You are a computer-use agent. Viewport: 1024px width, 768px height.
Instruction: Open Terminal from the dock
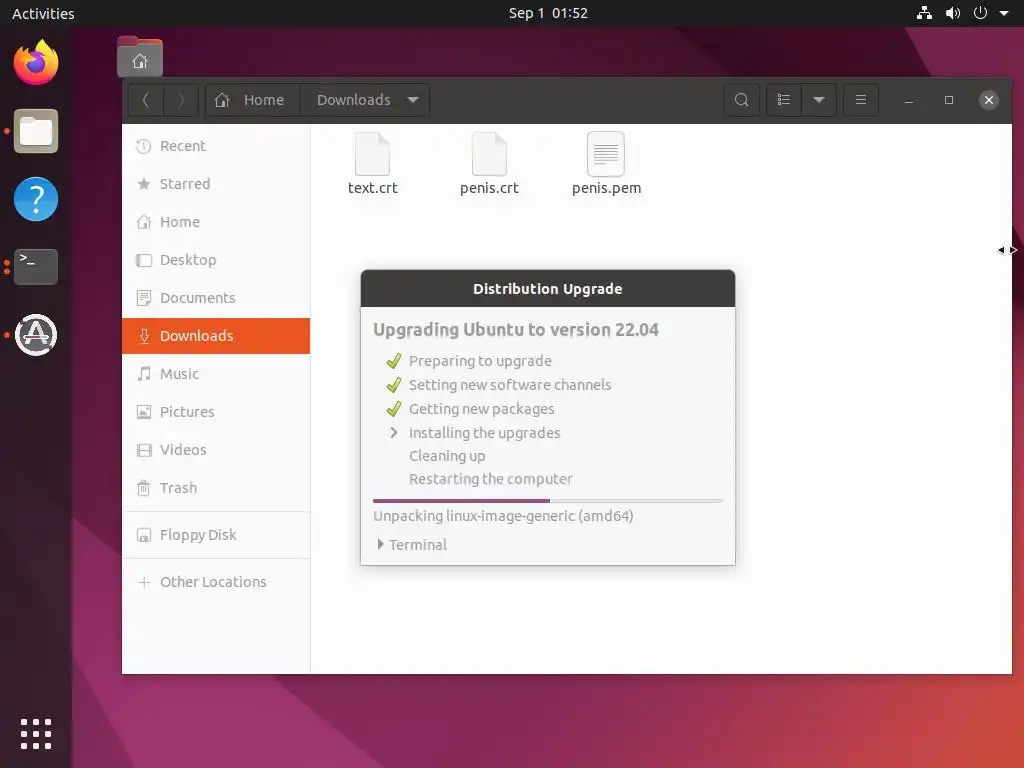36,266
